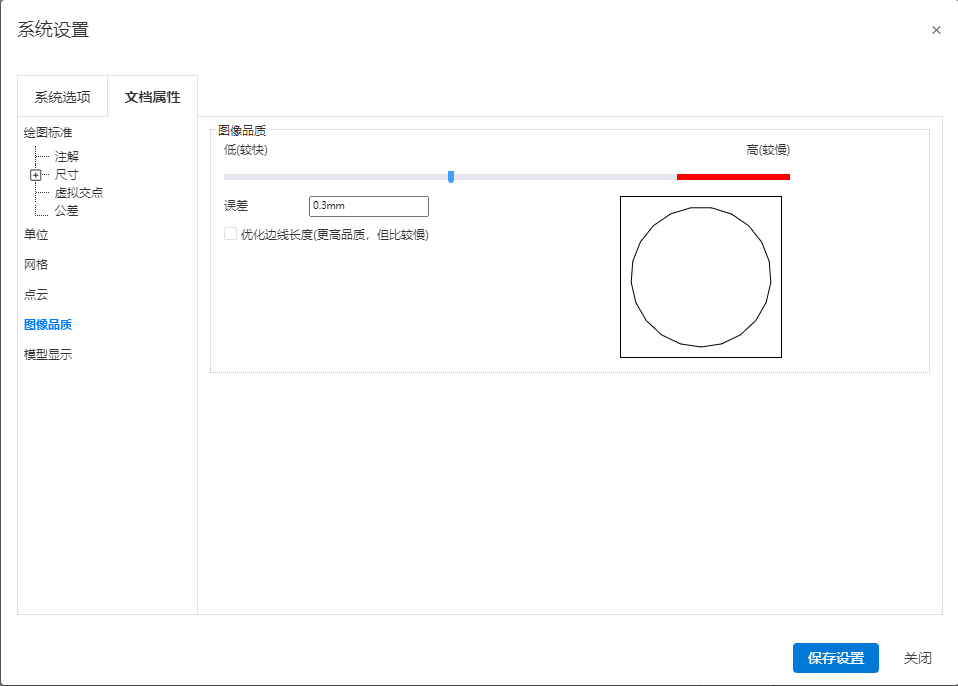Image resolution: width=958 pixels, height=686 pixels.
Task: Open the 单位 settings page
Action: [36, 235]
